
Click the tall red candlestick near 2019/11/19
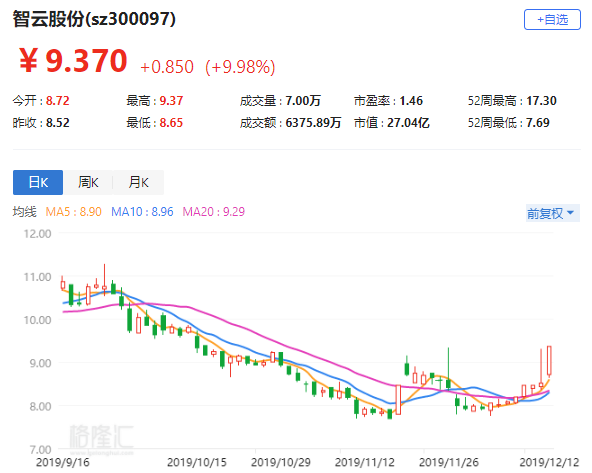(398, 400)
